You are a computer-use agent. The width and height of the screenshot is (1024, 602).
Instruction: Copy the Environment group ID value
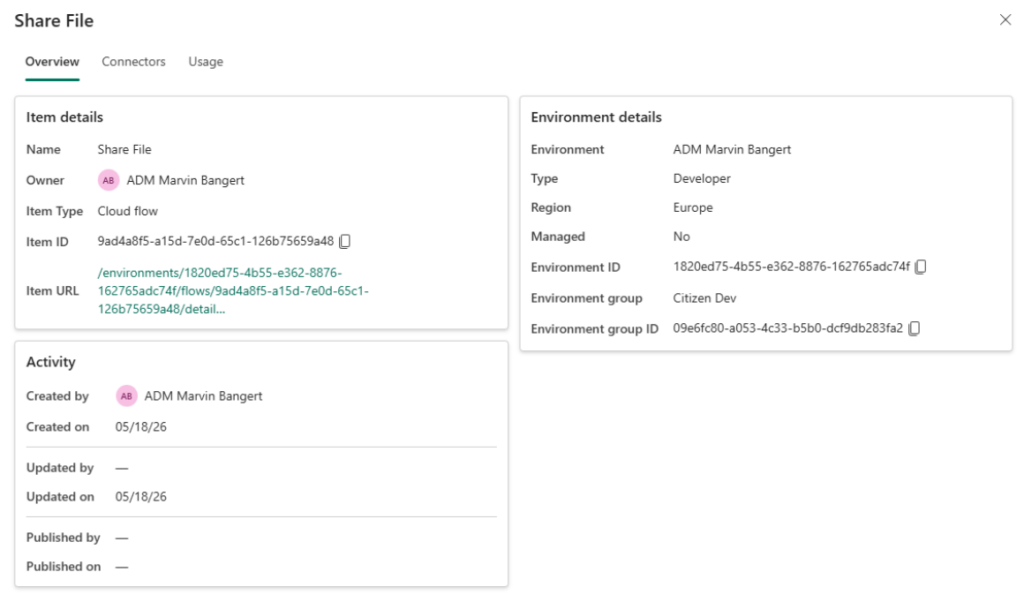pyautogui.click(x=914, y=328)
